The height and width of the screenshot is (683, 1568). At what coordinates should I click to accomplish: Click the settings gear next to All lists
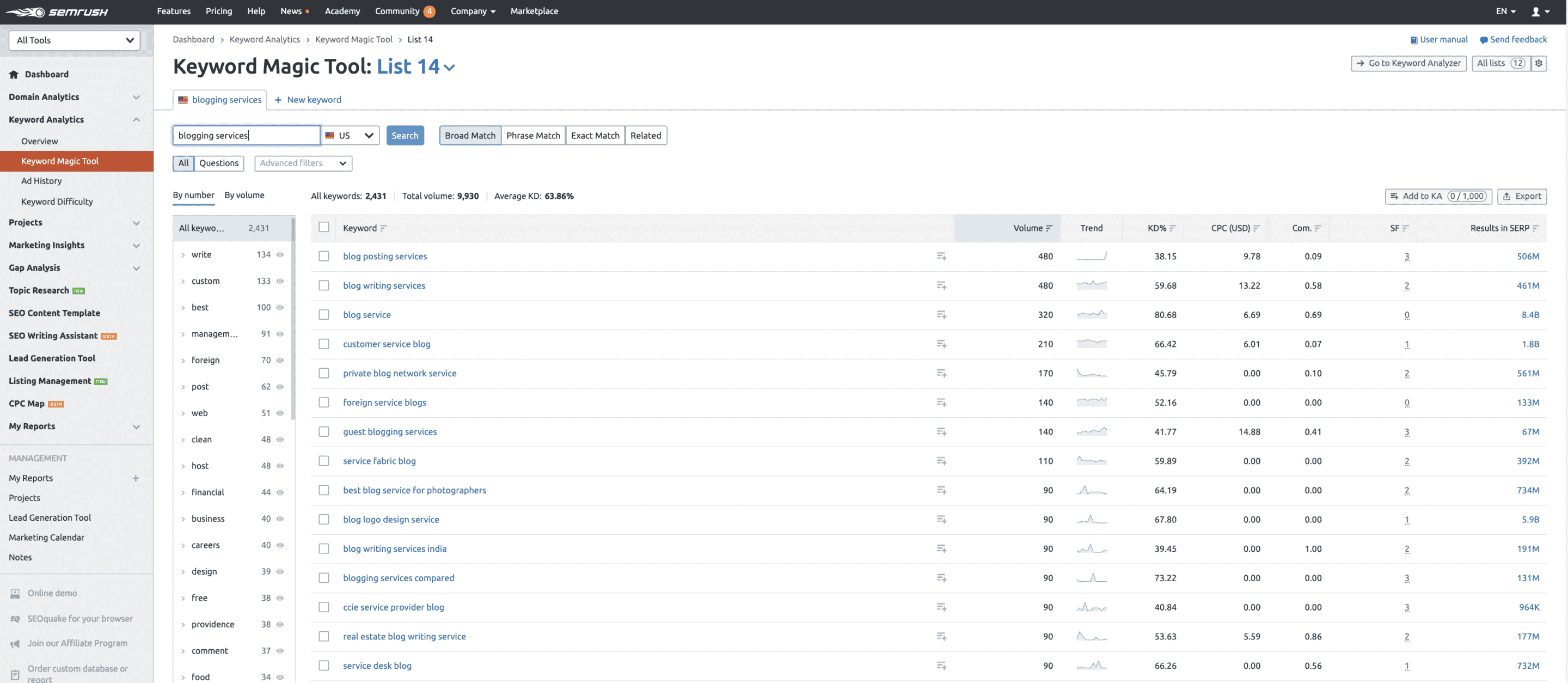coord(1539,63)
